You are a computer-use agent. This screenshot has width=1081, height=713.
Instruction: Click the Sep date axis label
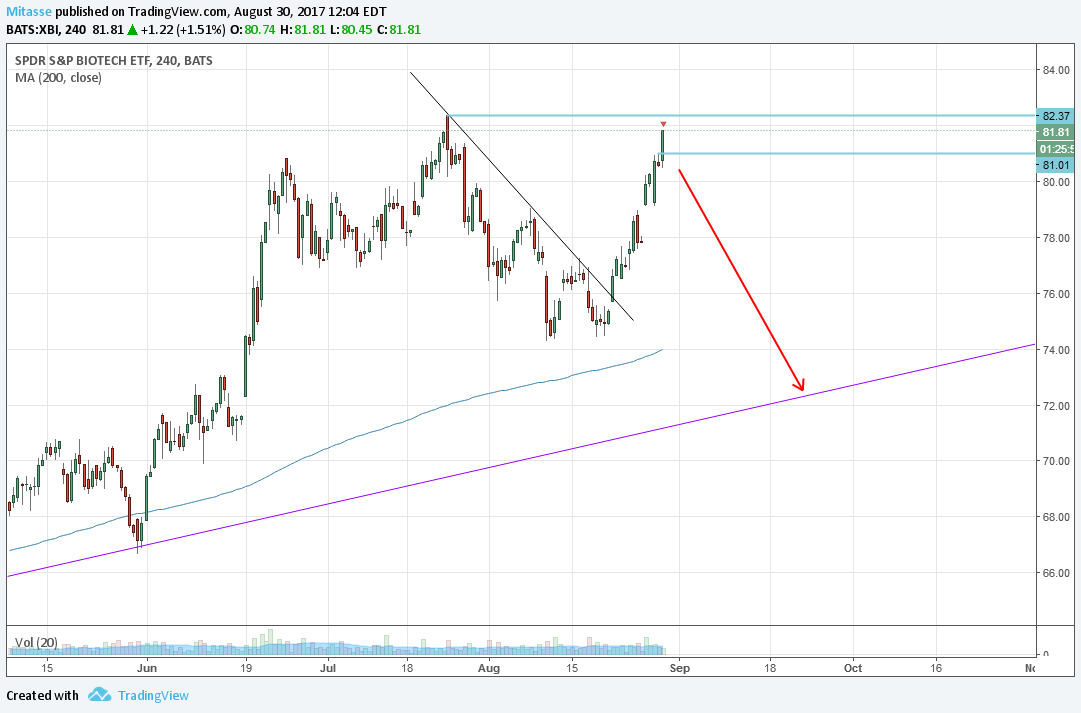pyautogui.click(x=679, y=667)
